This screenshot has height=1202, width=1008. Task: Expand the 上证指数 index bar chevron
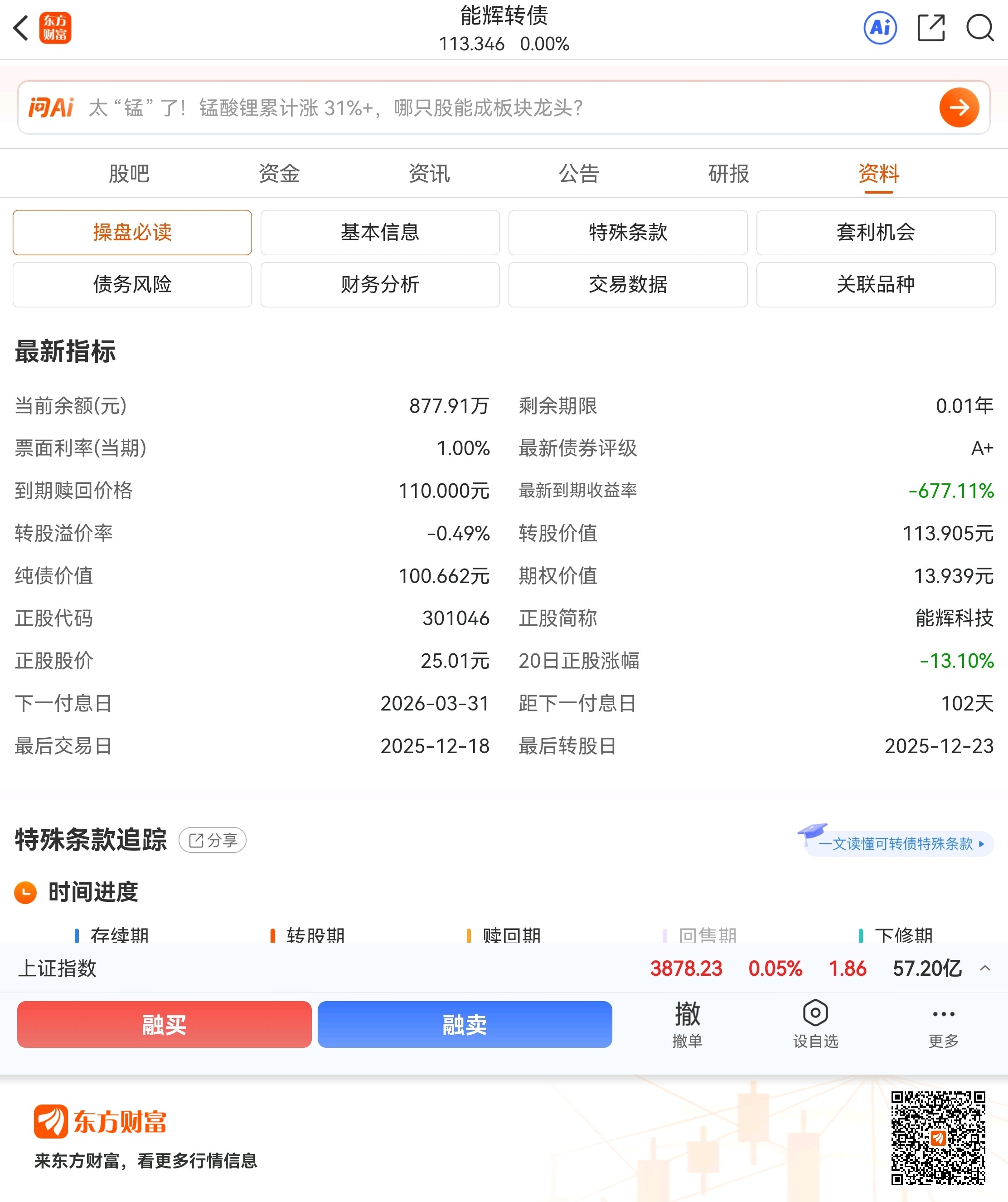tap(984, 968)
